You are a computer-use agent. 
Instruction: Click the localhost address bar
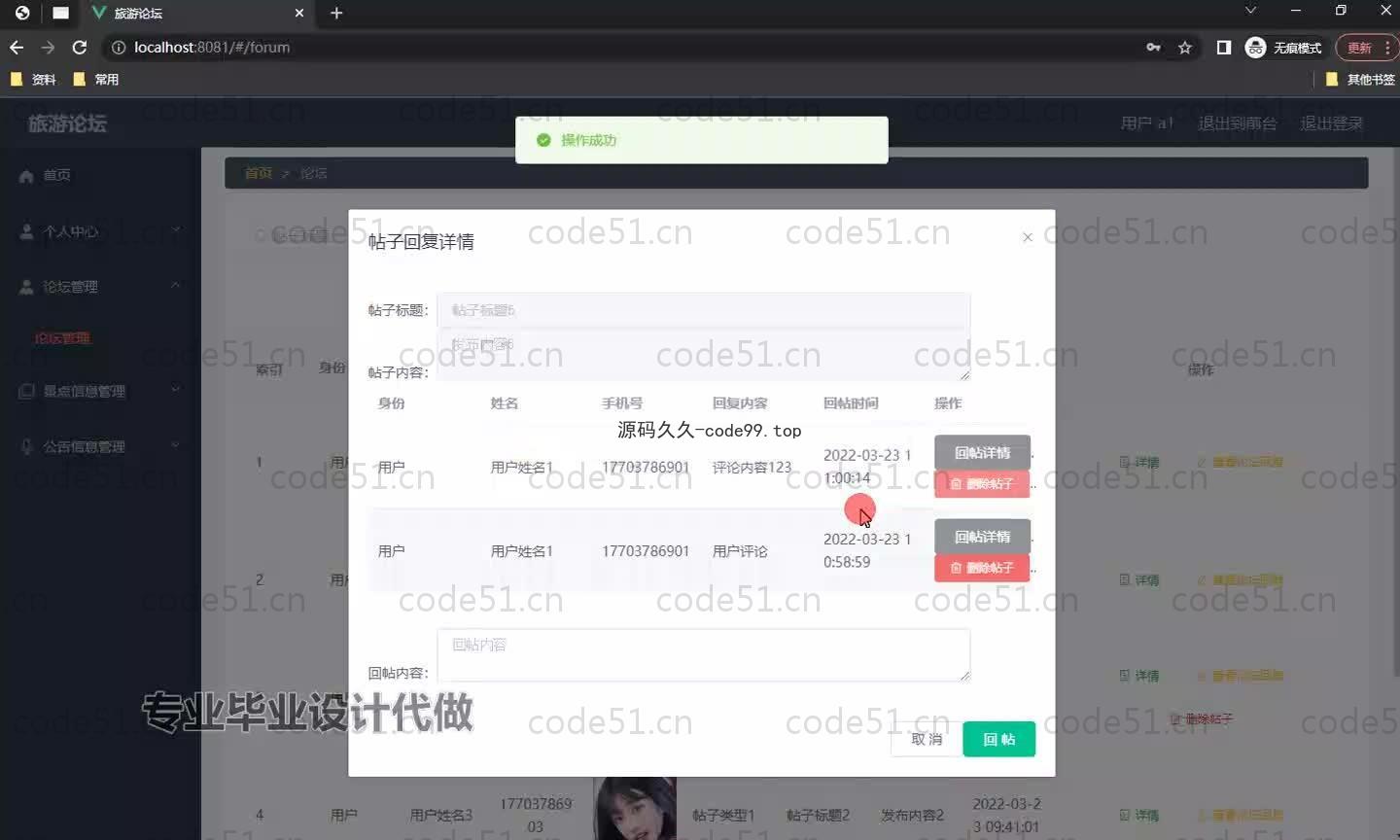click(622, 48)
